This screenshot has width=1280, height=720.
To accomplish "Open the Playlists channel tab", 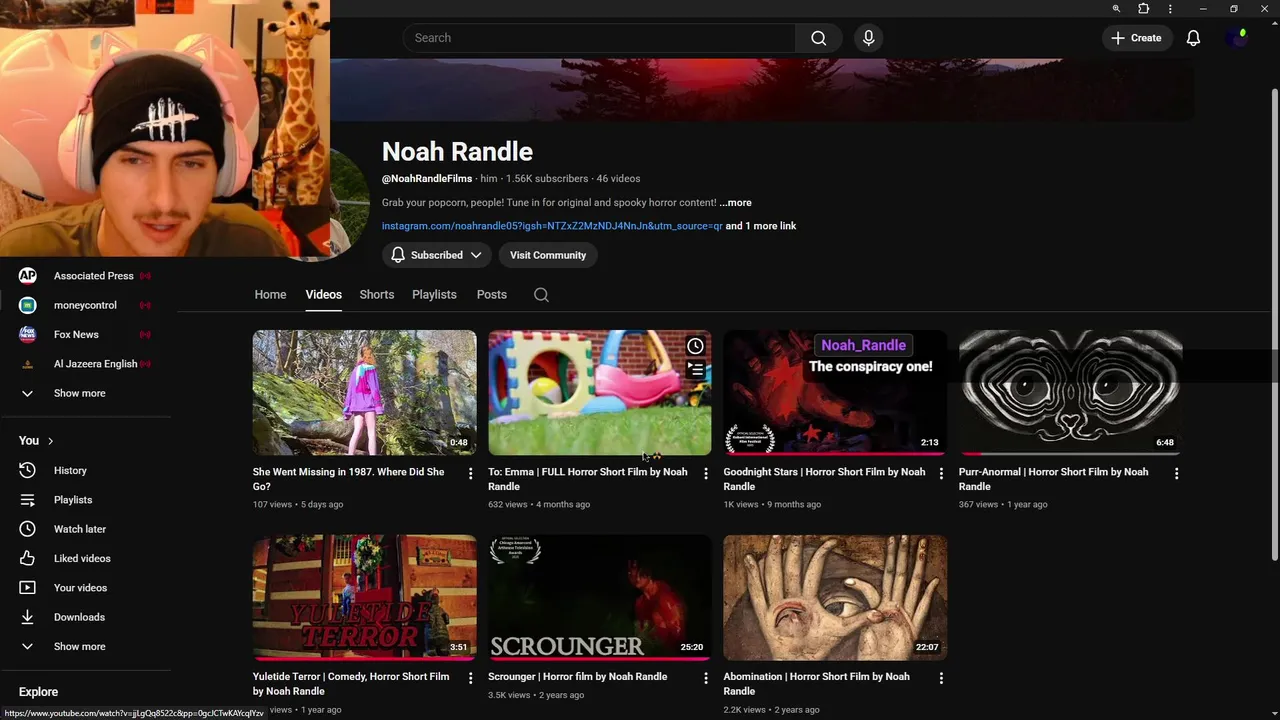I will pos(434,295).
